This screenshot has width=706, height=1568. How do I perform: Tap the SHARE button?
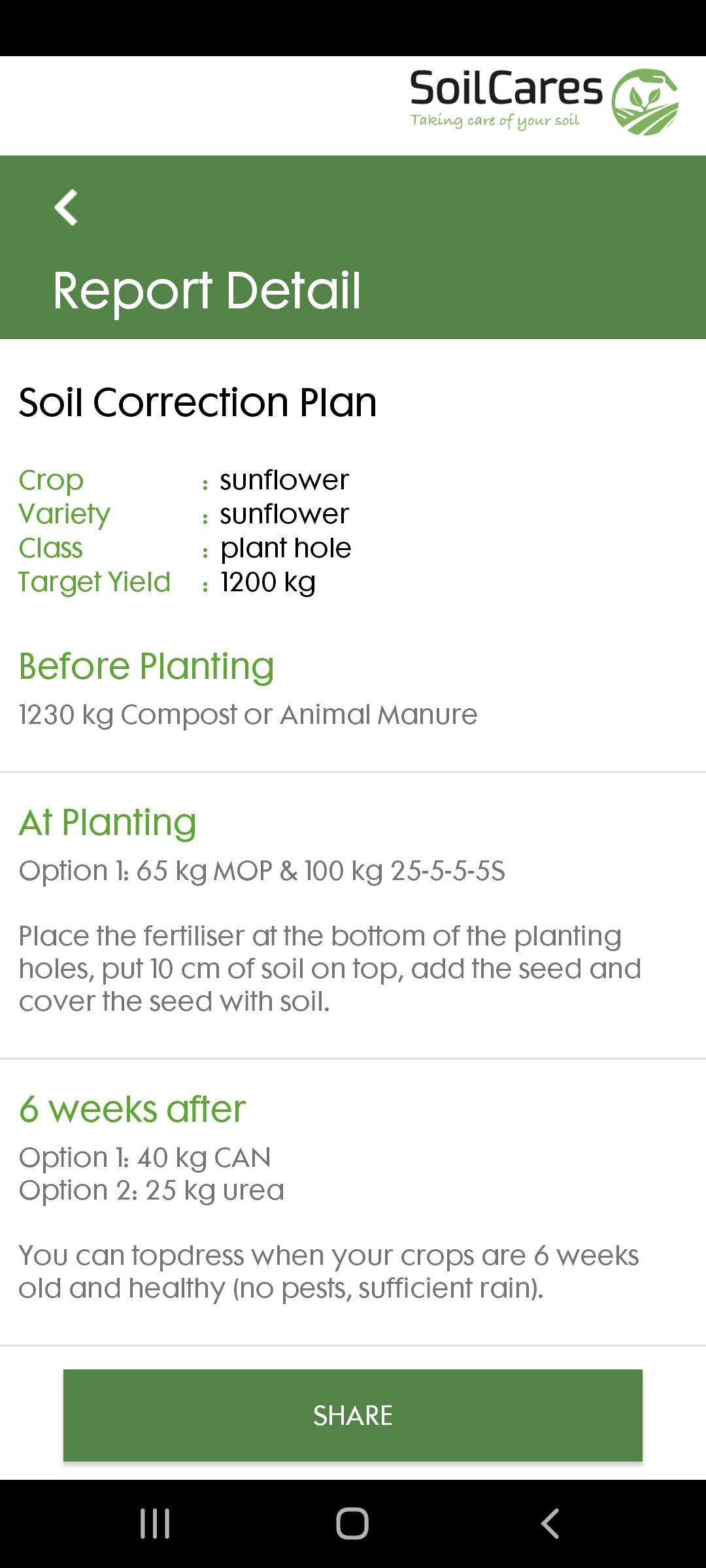pos(353,1415)
